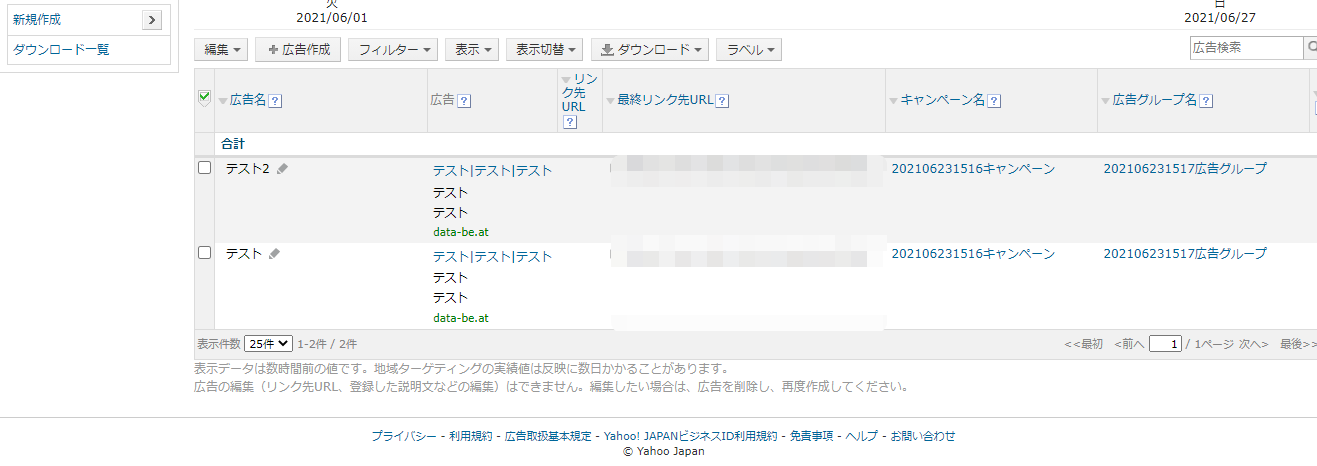Click the pencil edit icon beside テスト

tap(275, 254)
